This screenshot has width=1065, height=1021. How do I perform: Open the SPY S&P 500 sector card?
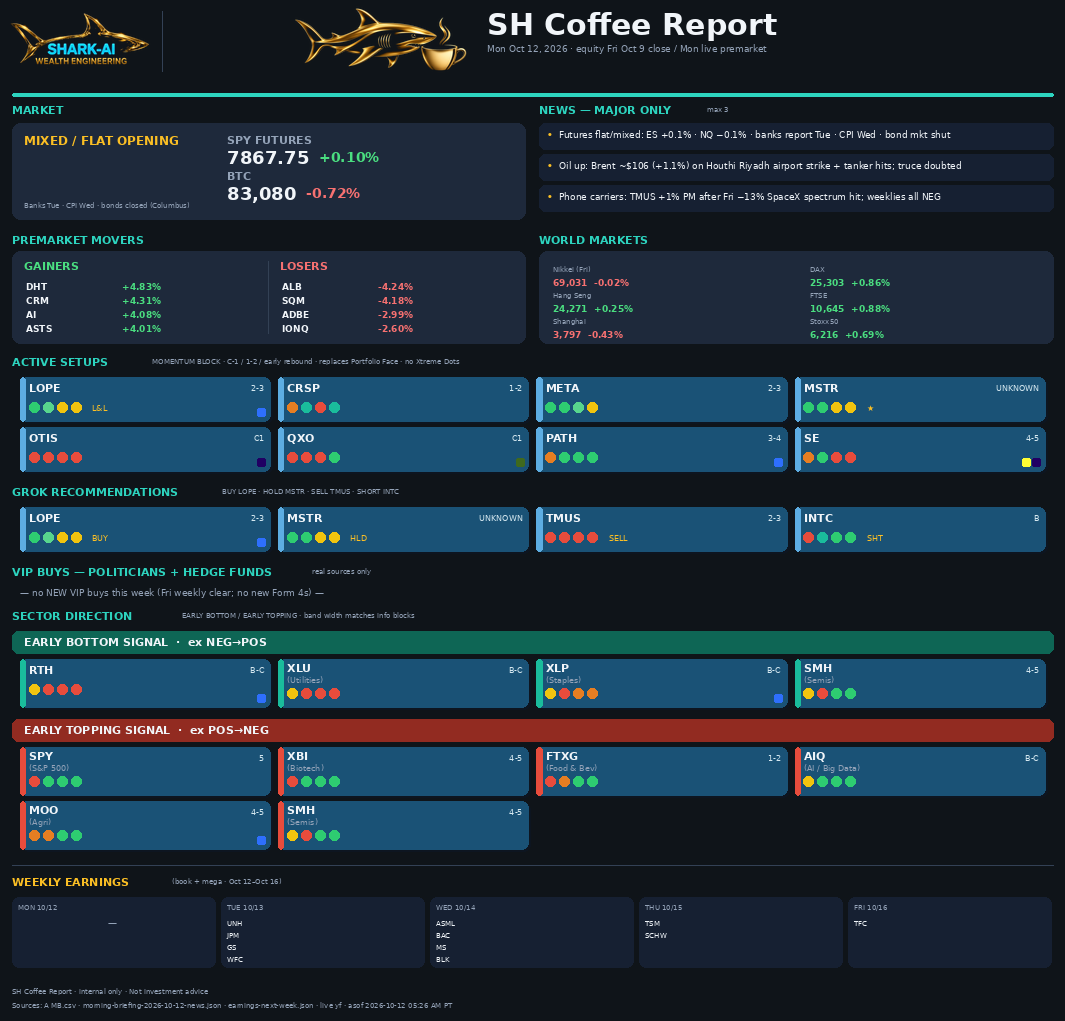[145, 771]
